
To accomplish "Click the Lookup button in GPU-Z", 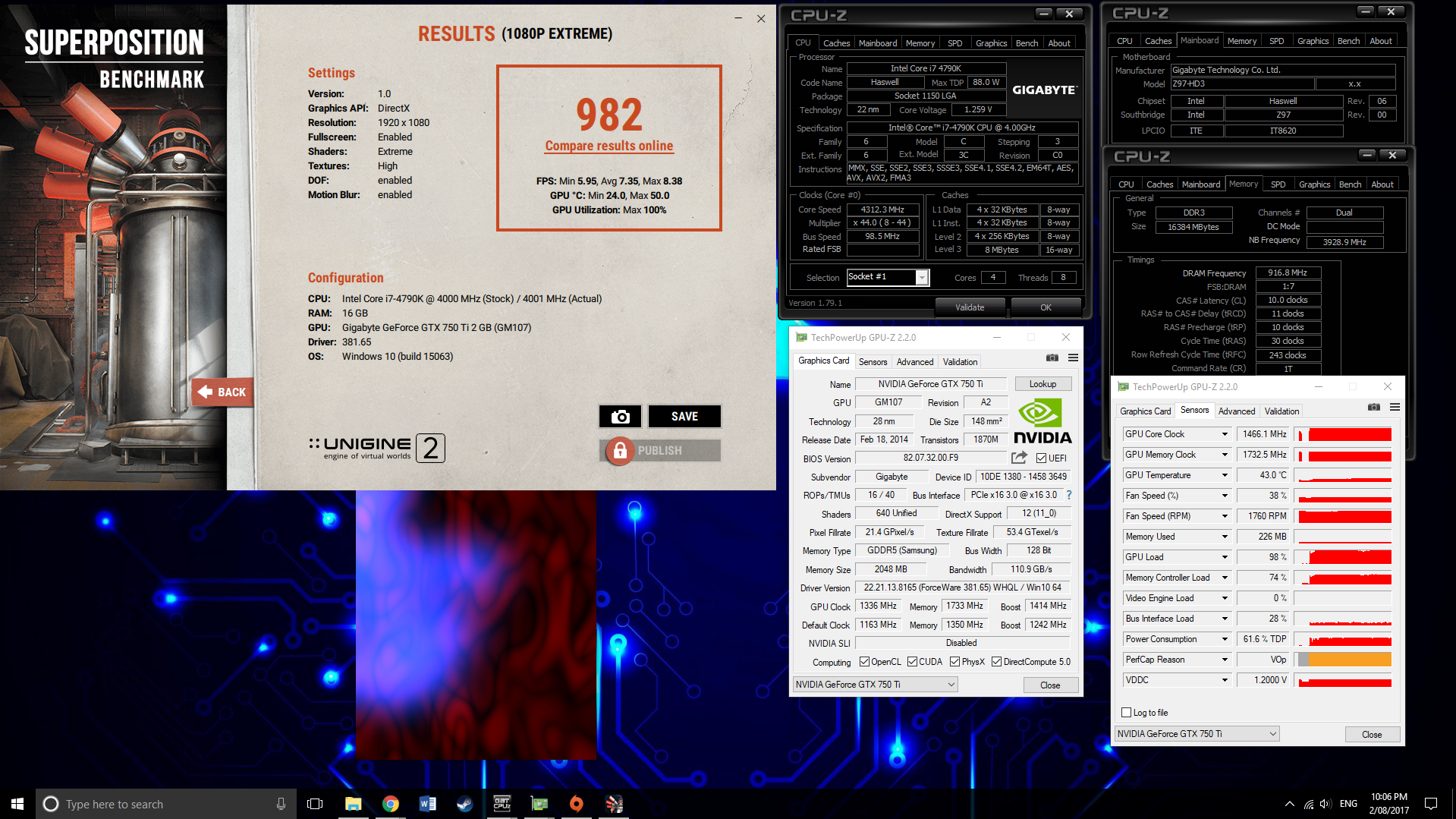I will tap(1042, 384).
